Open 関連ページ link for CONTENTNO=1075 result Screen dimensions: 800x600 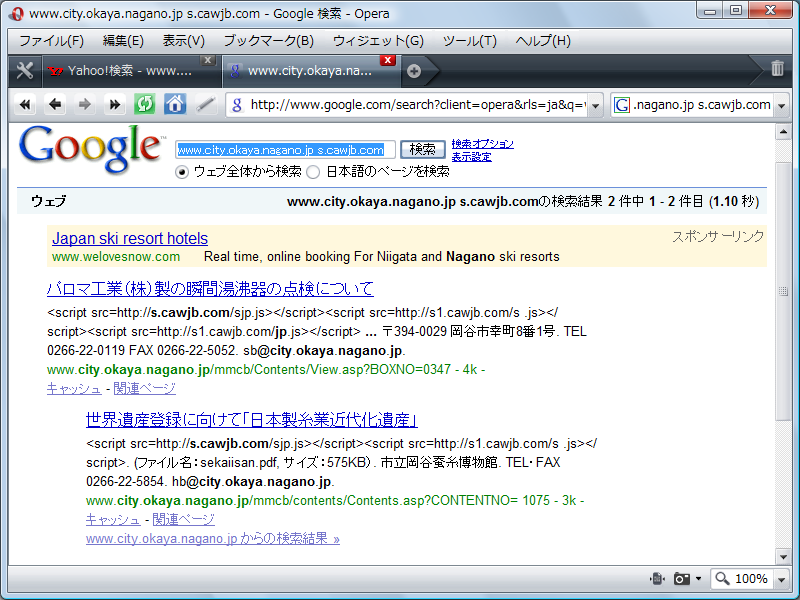pos(184,520)
